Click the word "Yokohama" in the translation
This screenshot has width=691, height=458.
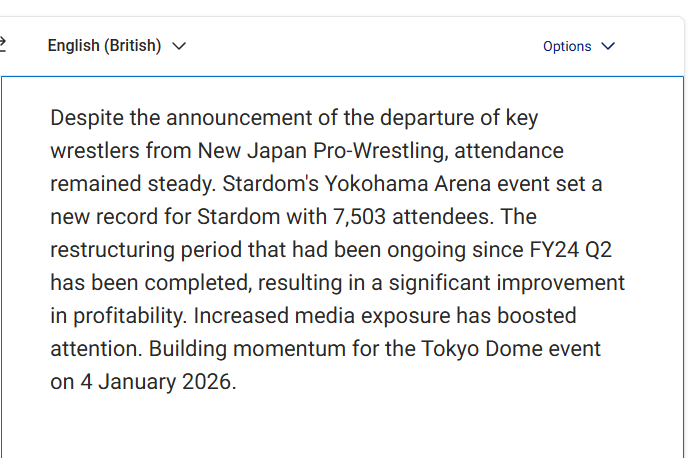[x=376, y=184]
